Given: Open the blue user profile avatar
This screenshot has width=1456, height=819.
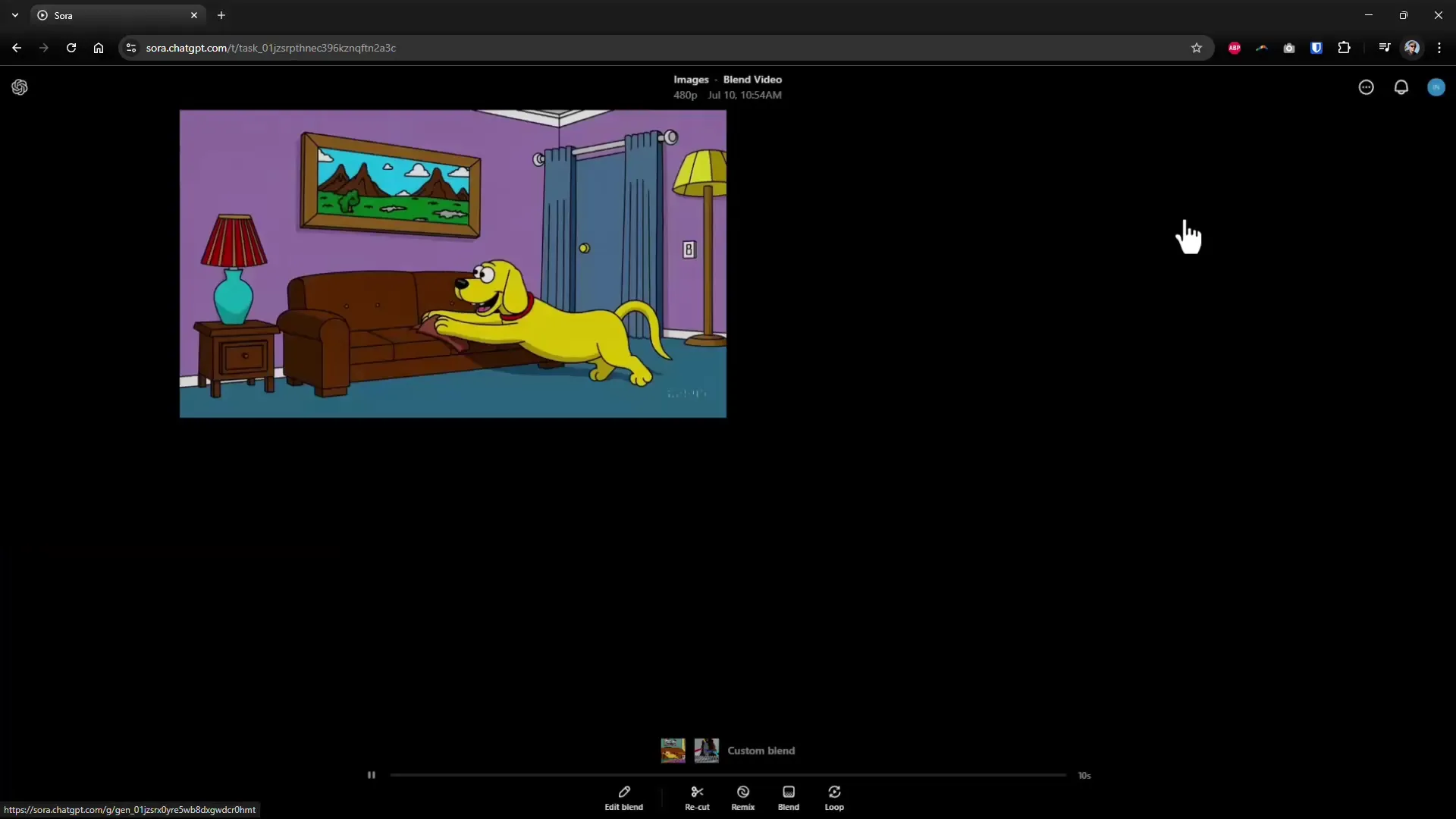Looking at the screenshot, I should tap(1436, 87).
